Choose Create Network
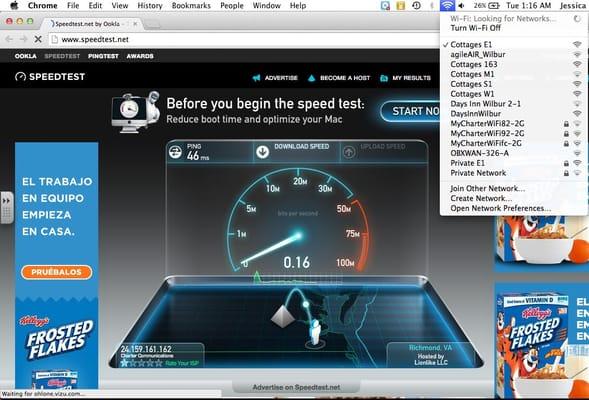 (x=514, y=198)
